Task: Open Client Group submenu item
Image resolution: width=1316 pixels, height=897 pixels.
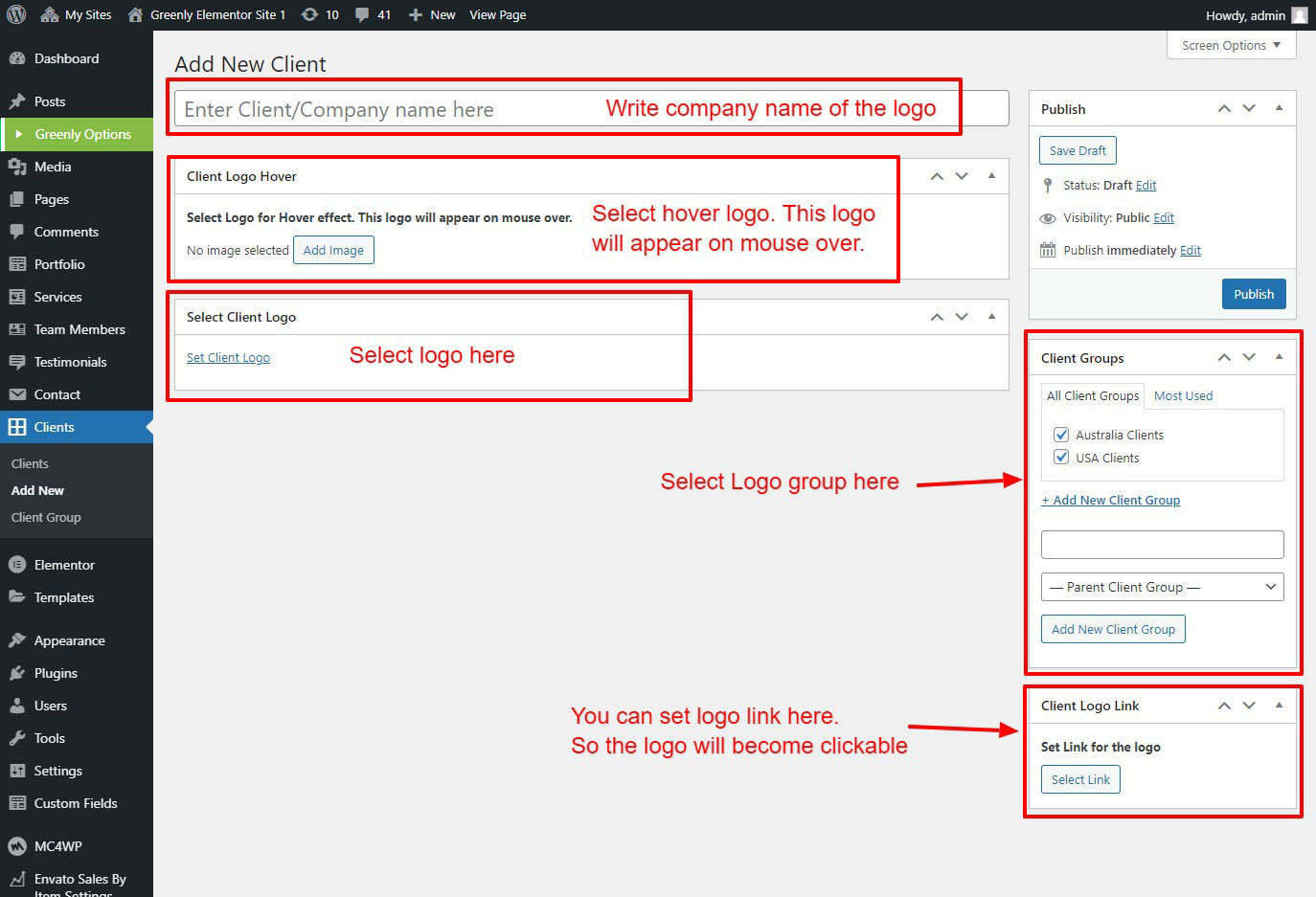Action: (46, 517)
